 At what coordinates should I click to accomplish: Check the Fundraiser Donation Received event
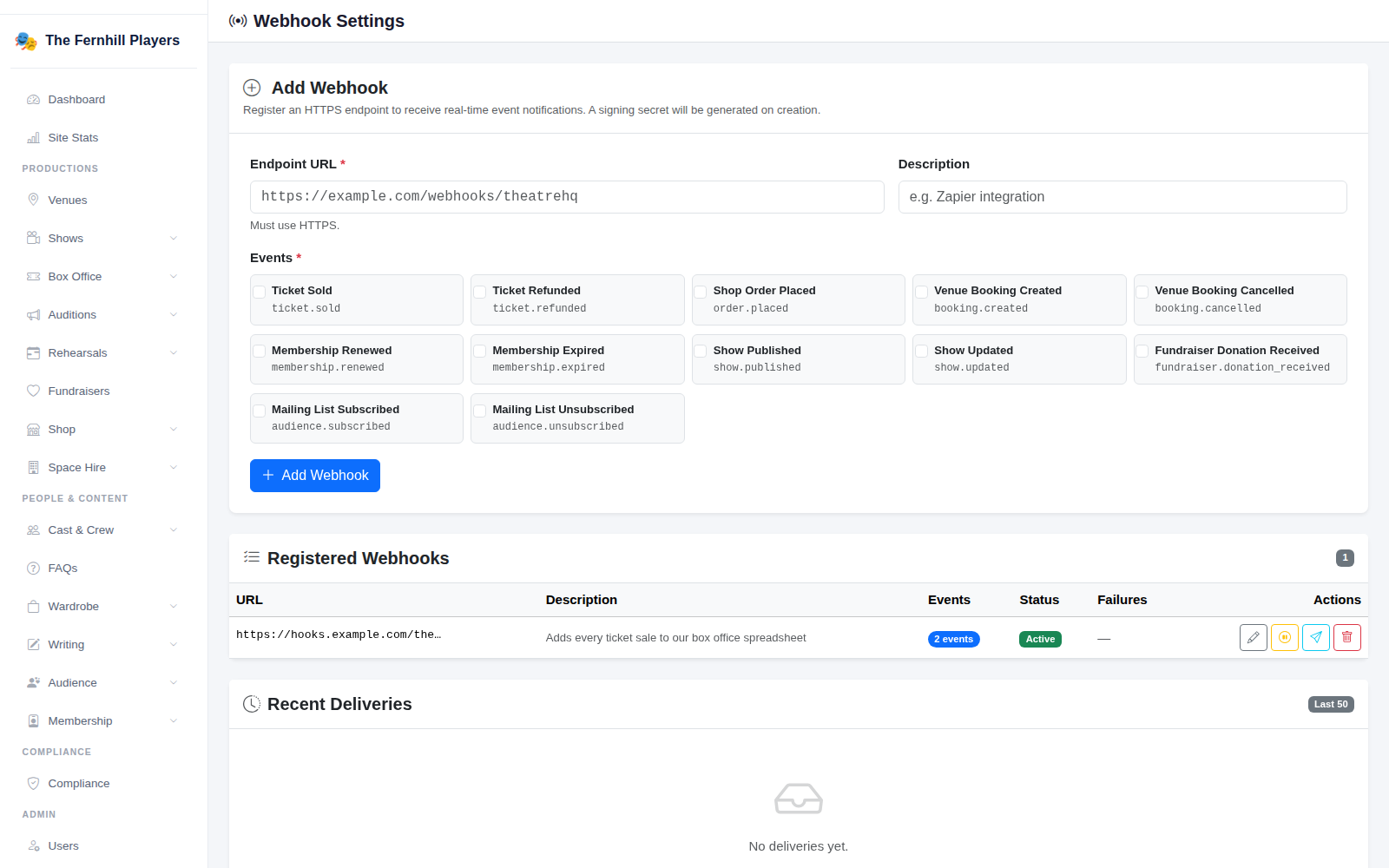1142,352
